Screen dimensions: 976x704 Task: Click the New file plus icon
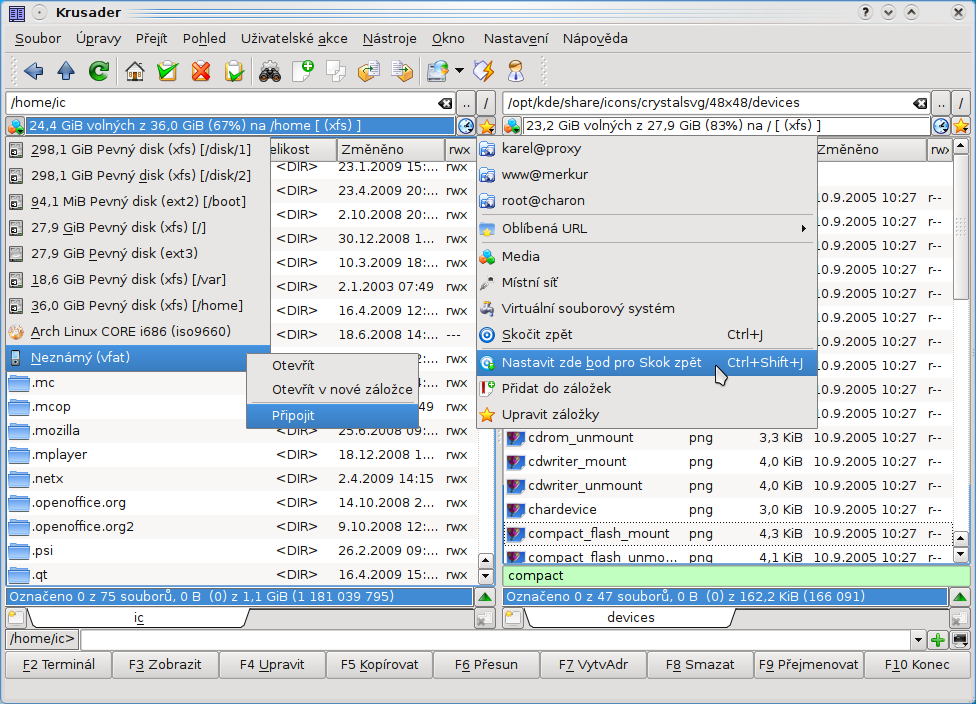tap(303, 71)
